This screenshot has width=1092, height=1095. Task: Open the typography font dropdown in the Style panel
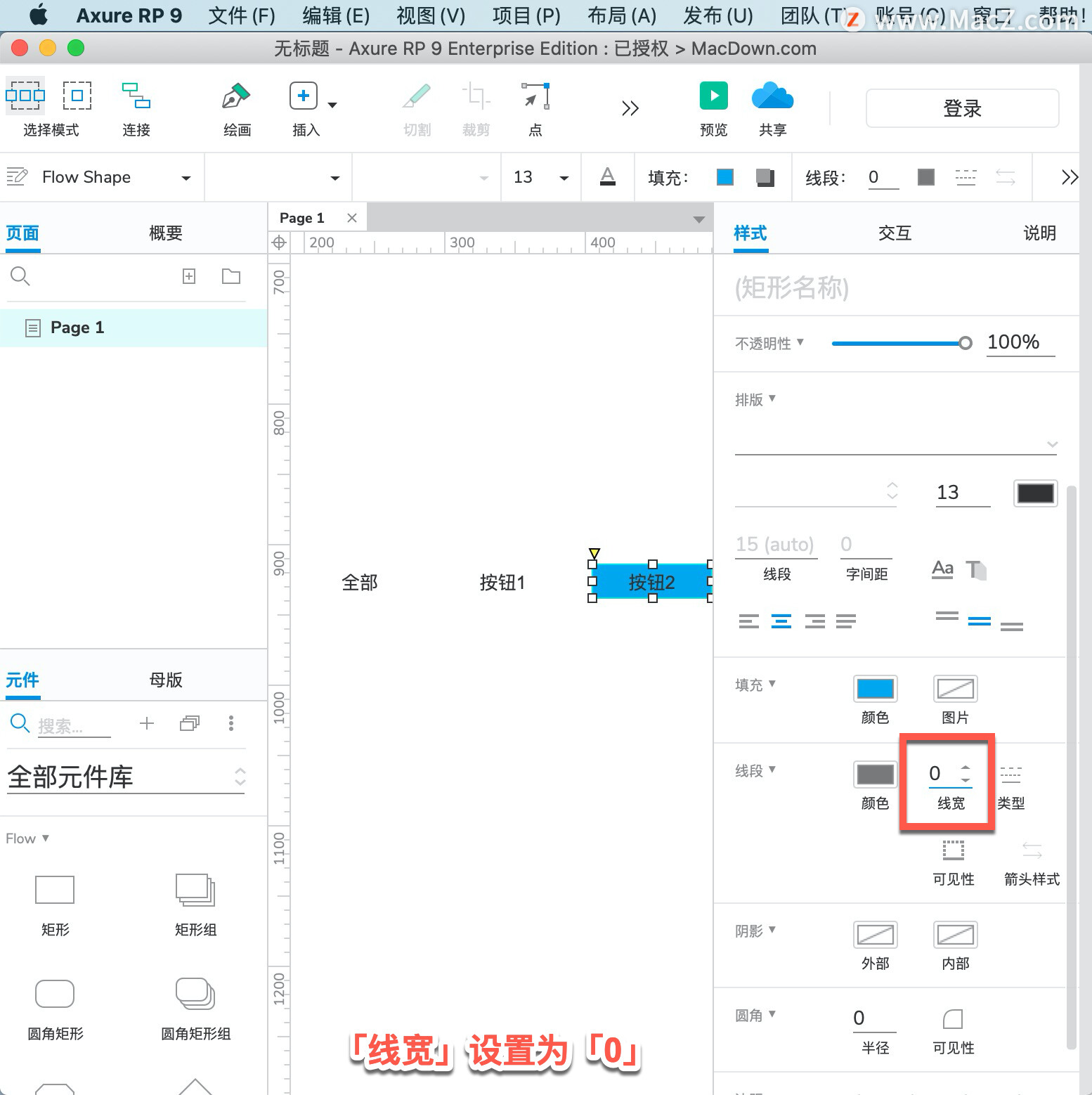896,443
